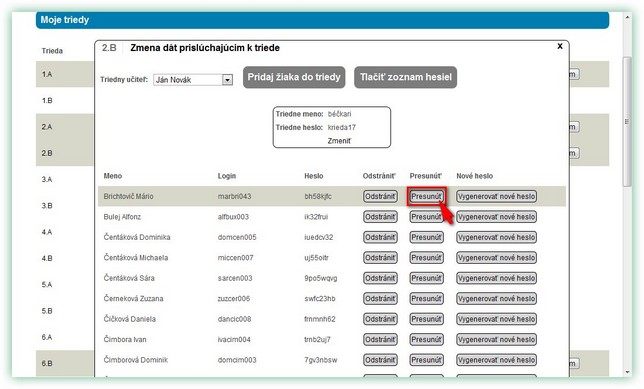Viewport: 644px width, 389px height.
Task: Generate new password for Čimbora Ivan
Action: pyautogui.click(x=497, y=340)
